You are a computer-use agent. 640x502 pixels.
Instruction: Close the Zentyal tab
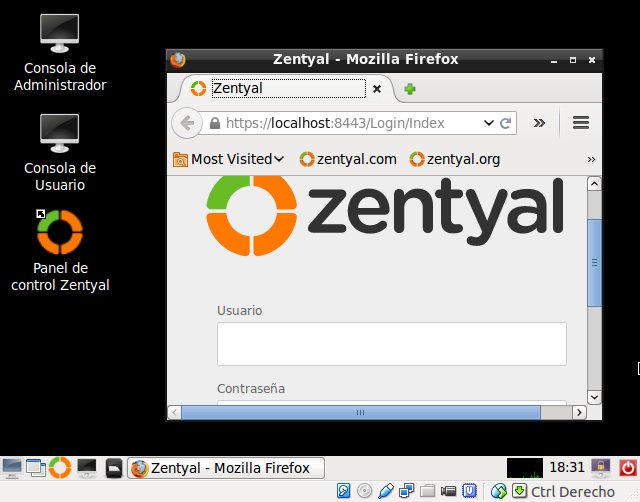point(377,89)
